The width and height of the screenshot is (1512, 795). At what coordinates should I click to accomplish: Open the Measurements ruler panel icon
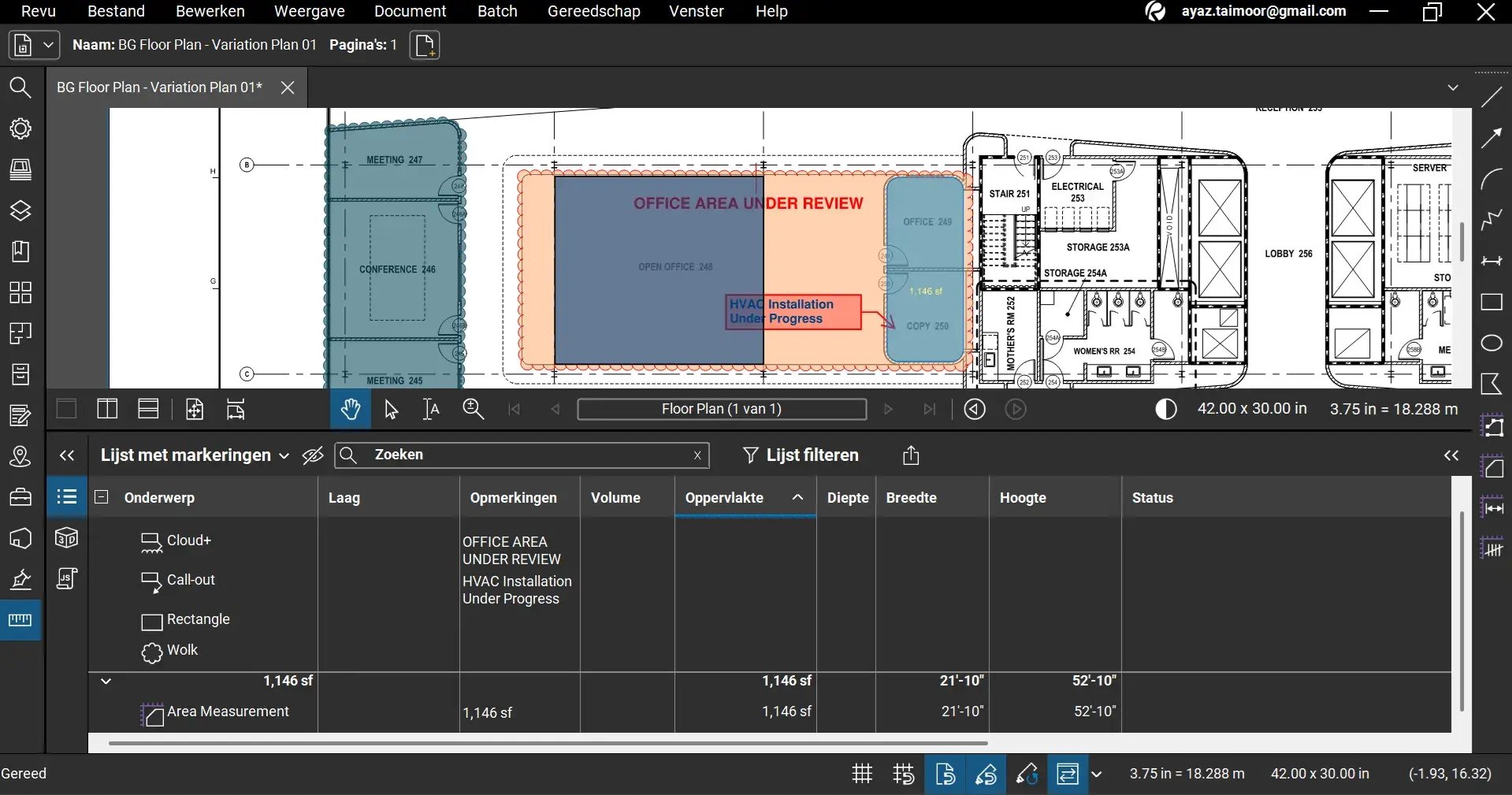pyautogui.click(x=20, y=620)
